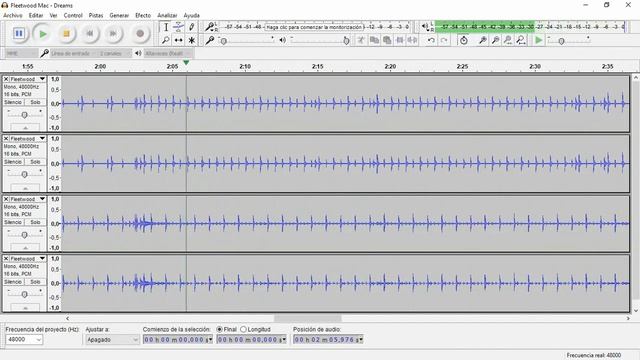Toggle the Sync-Lock tracks clock icon
Image resolution: width=640 pixels, height=360 pixels.
pyautogui.click(x=464, y=40)
